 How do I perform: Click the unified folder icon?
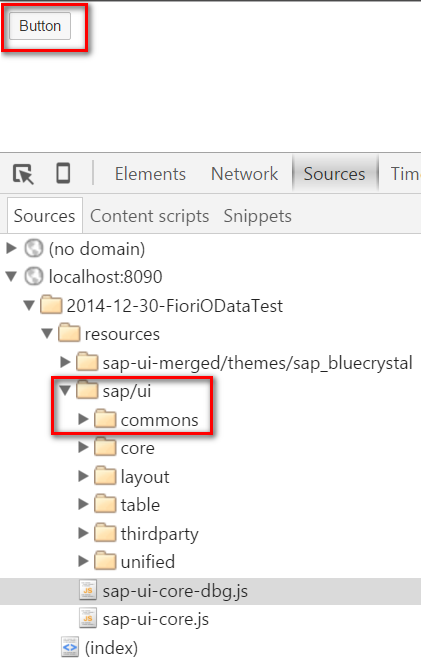click(105, 562)
